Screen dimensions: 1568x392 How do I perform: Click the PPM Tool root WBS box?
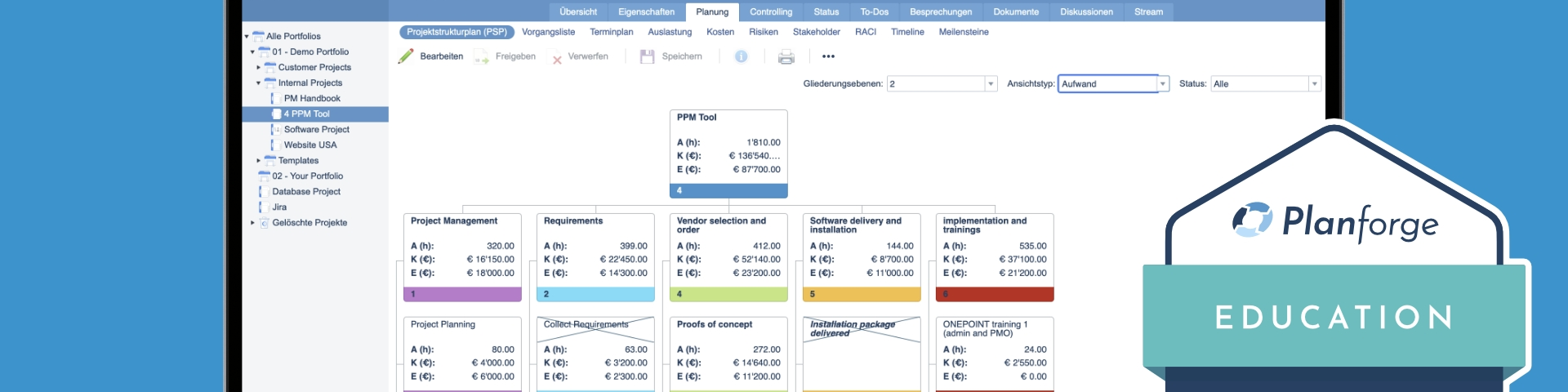click(x=728, y=154)
